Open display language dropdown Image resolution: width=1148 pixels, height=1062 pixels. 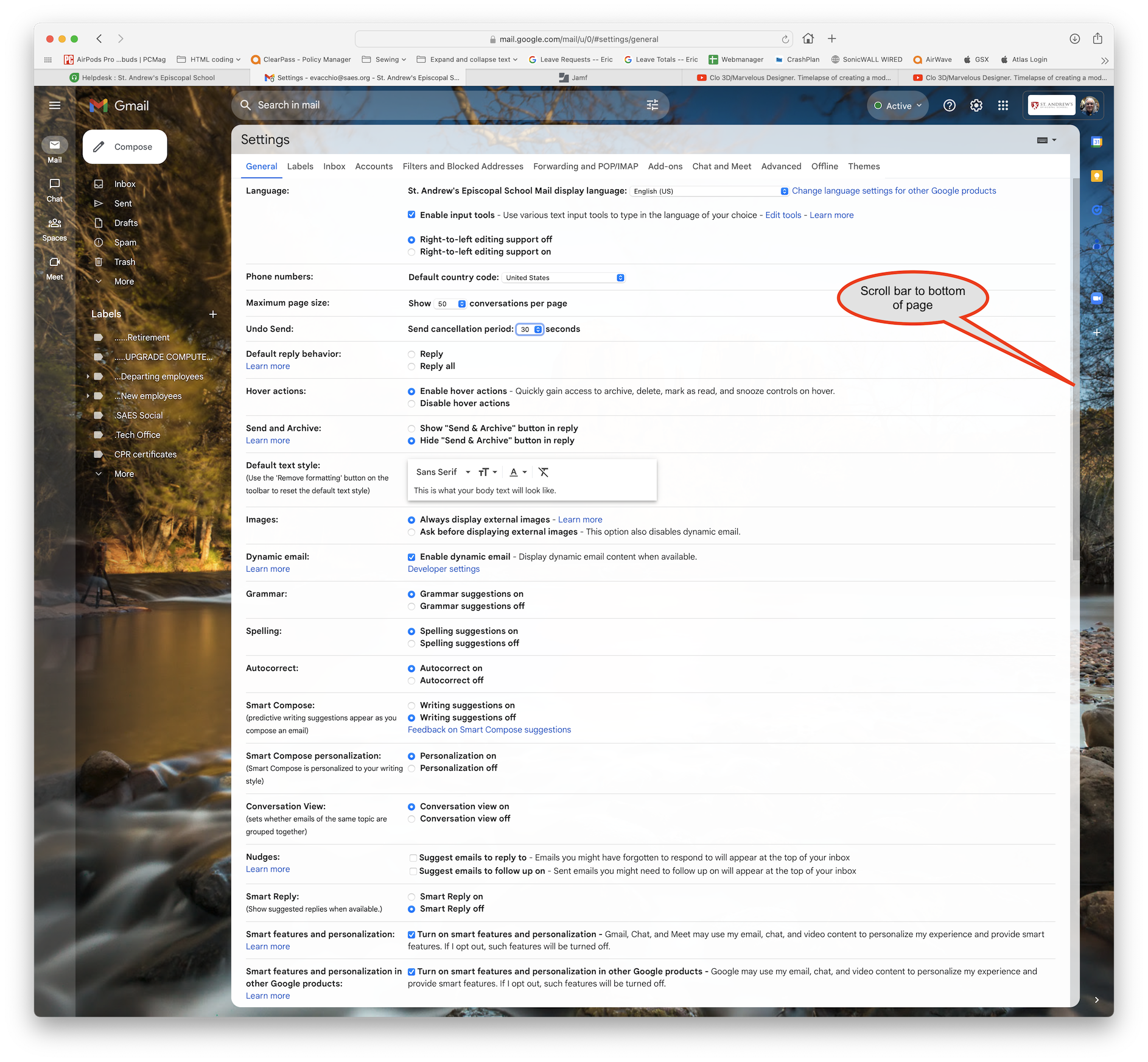pyautogui.click(x=710, y=191)
